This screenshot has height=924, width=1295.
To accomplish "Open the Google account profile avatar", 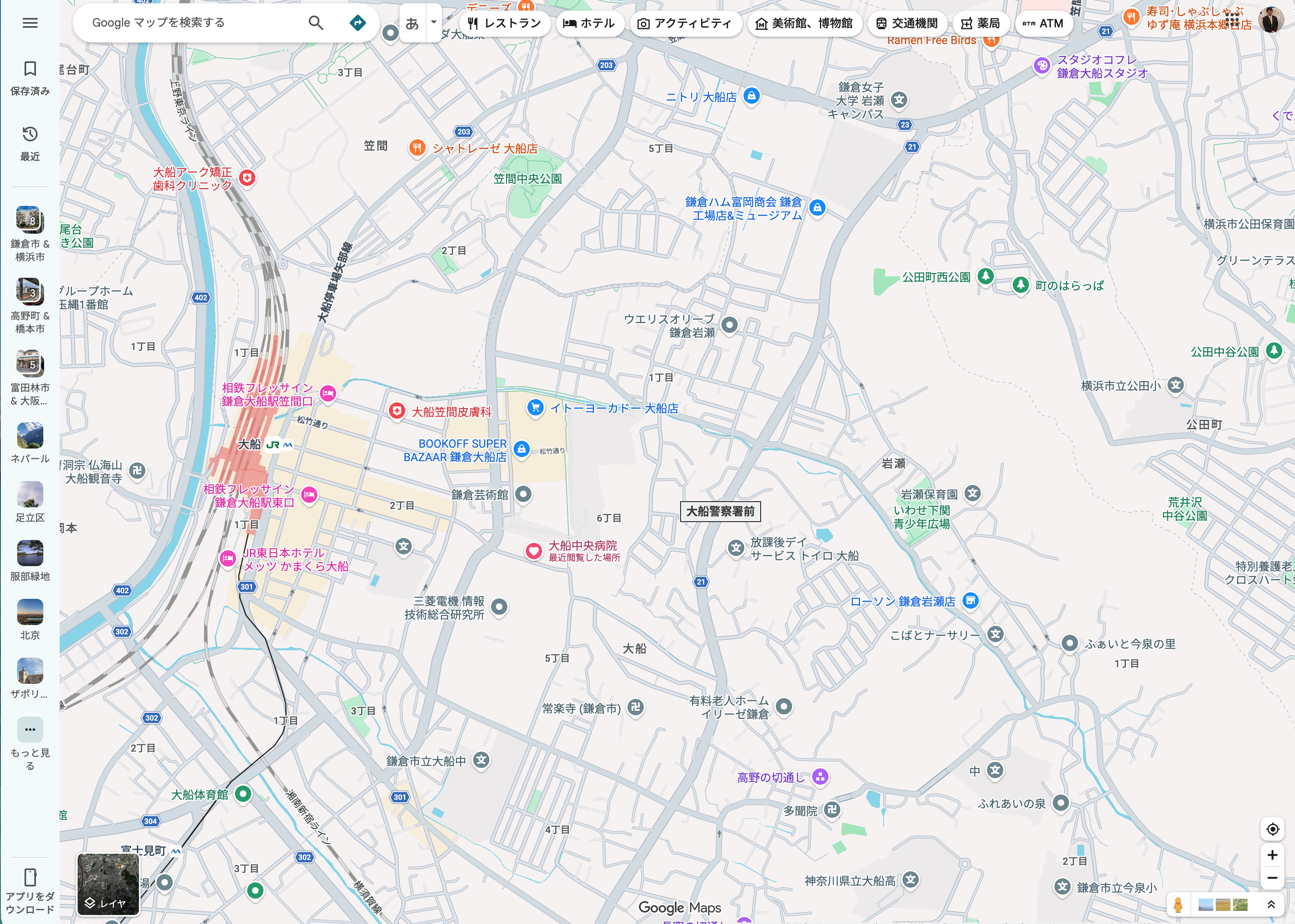I will coord(1271,20).
